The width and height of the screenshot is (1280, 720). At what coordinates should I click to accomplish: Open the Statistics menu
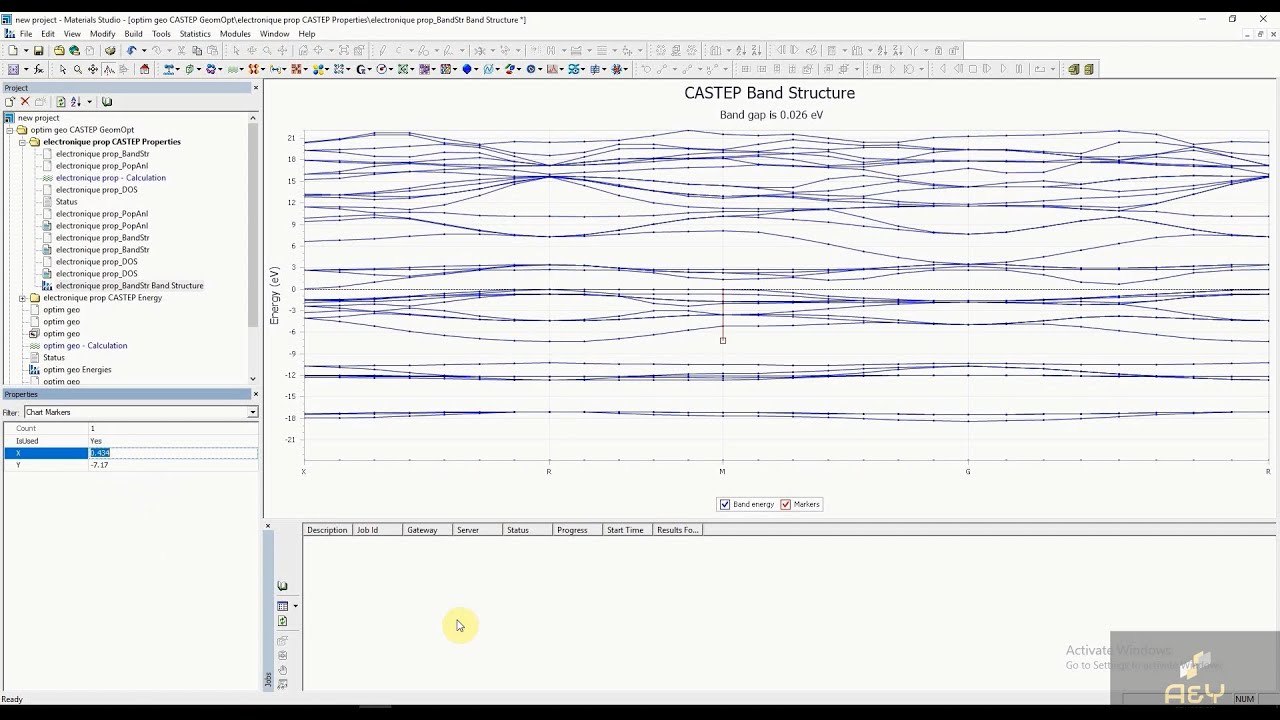point(195,34)
